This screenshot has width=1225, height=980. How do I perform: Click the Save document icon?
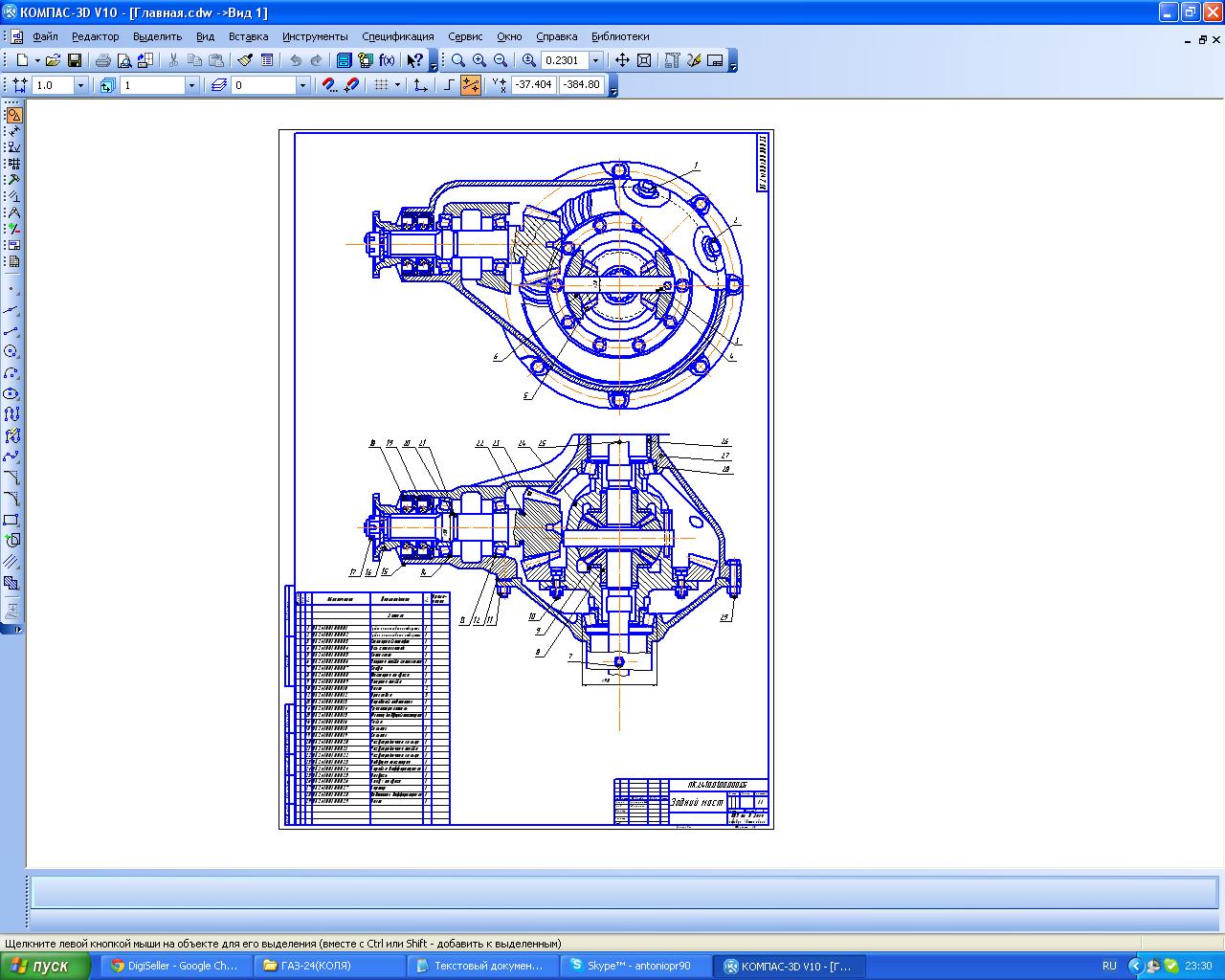(x=75, y=60)
